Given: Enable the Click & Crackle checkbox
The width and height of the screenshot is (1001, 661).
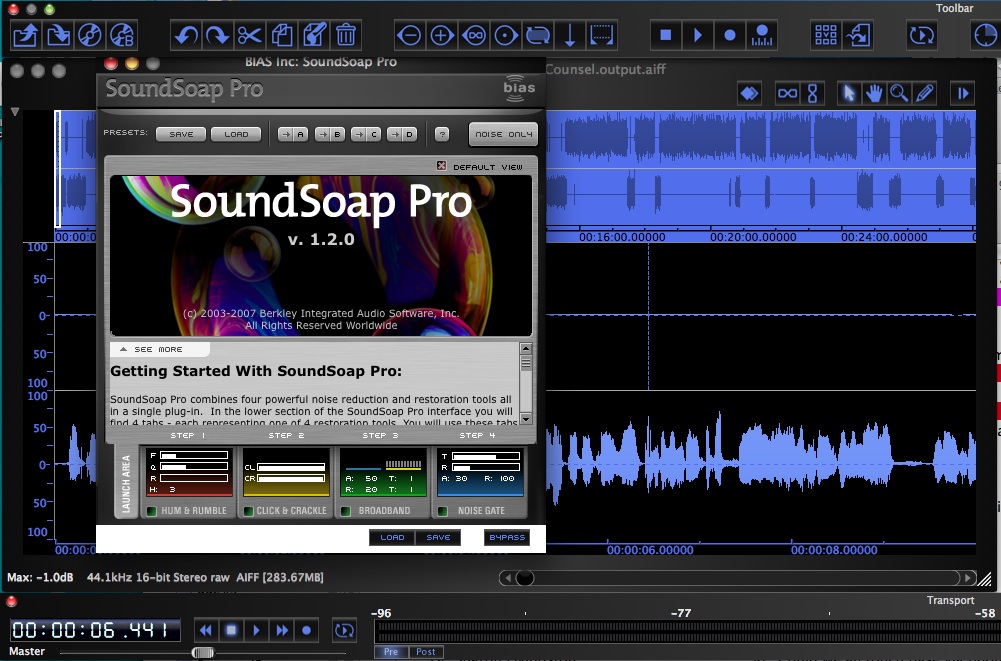Looking at the screenshot, I should point(248,511).
